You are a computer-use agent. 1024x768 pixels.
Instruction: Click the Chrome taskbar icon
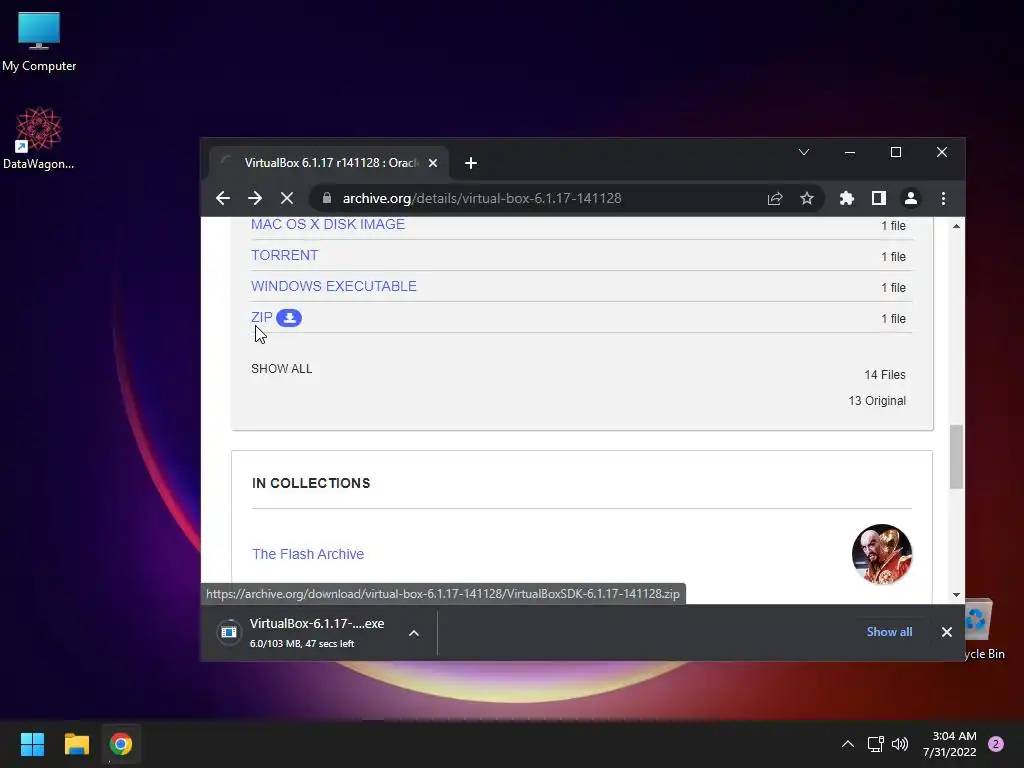(120, 744)
